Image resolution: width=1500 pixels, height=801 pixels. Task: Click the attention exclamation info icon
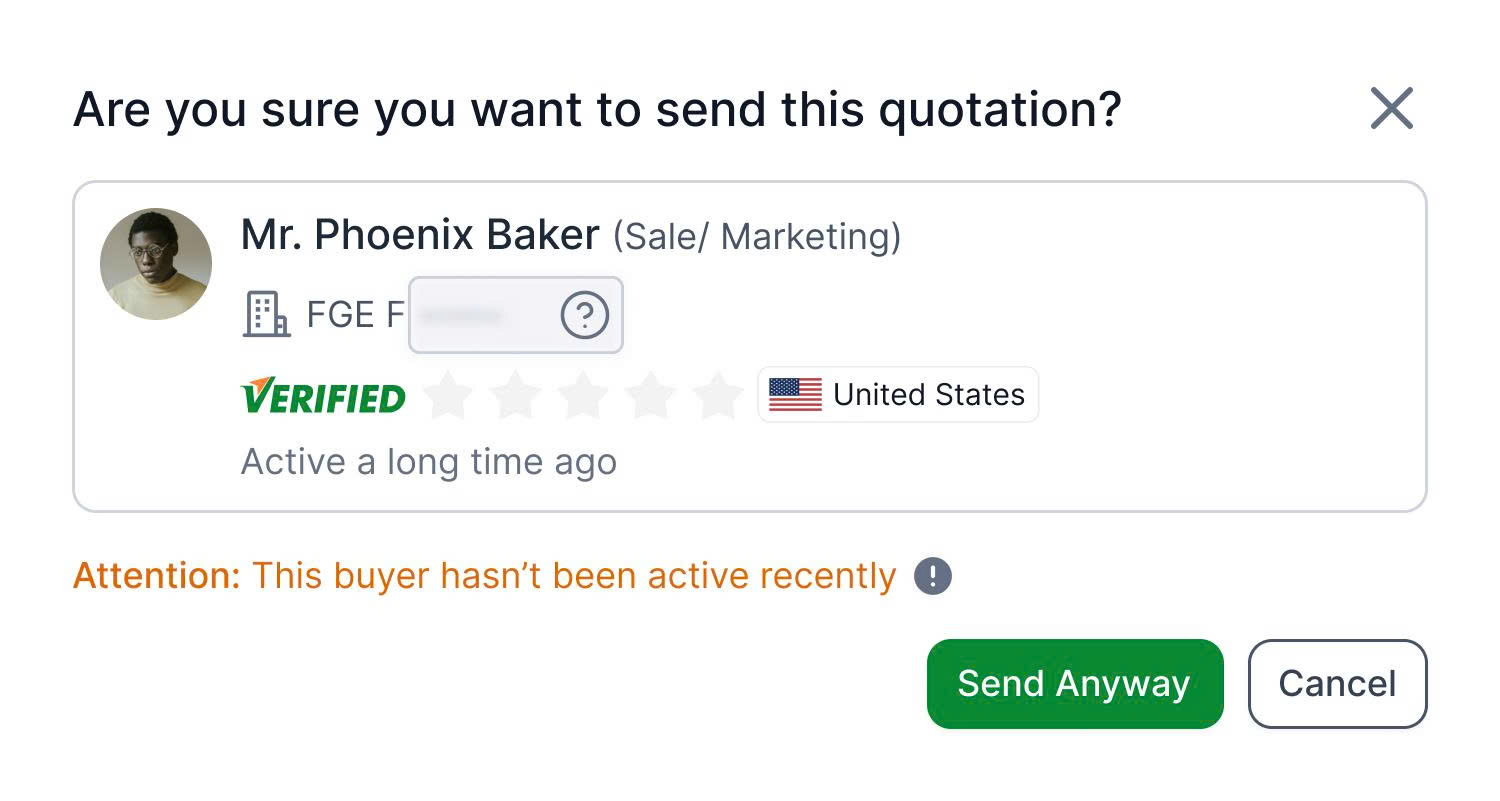coord(933,576)
